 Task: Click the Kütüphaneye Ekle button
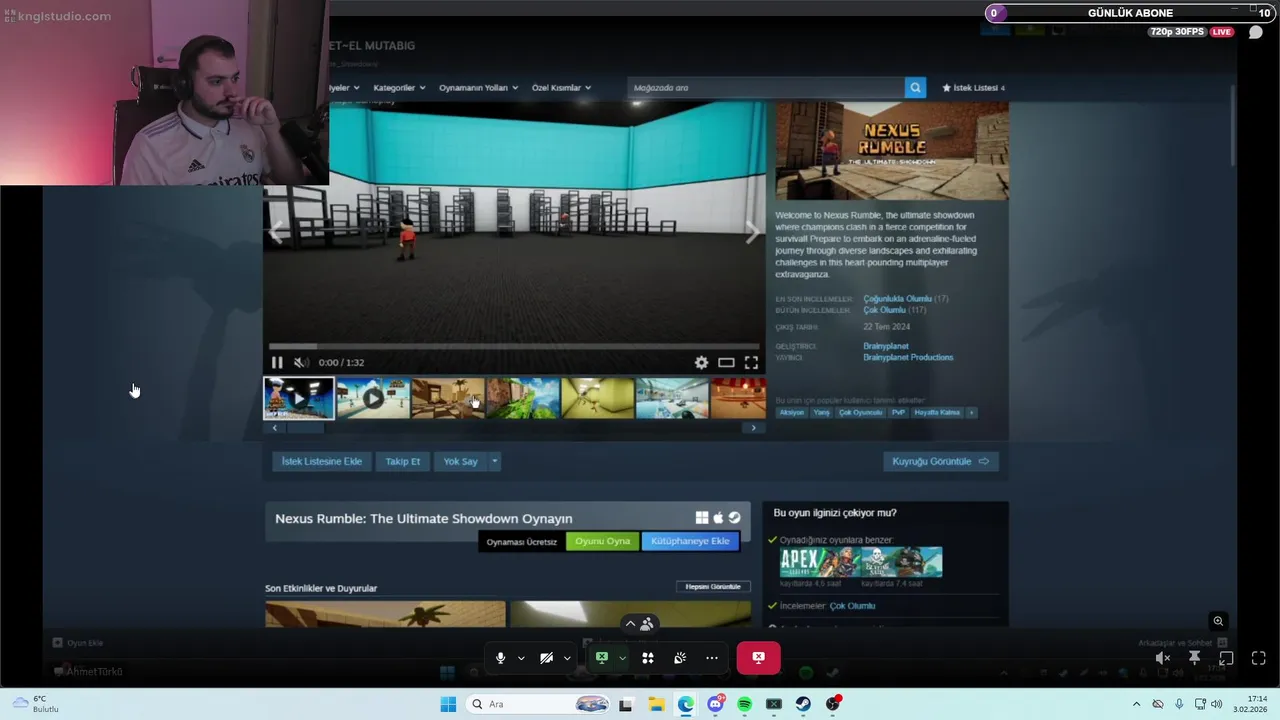[690, 541]
